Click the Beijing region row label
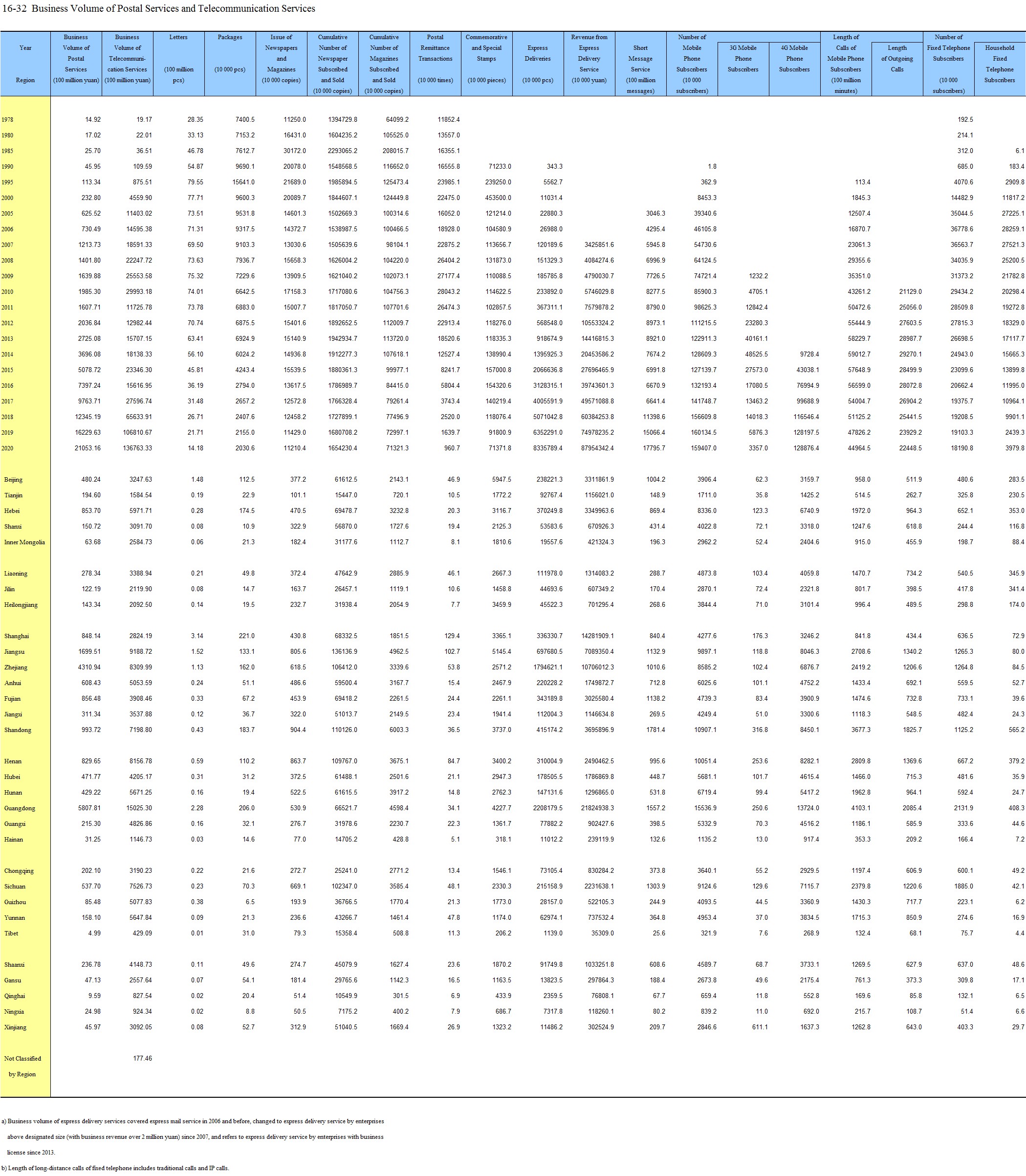 [14, 480]
